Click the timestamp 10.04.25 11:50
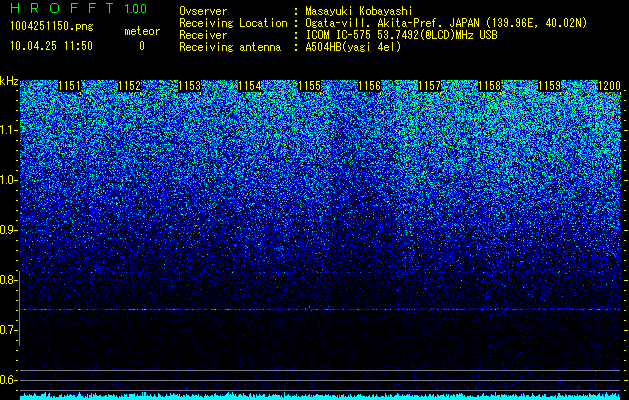The image size is (629, 400). point(51,46)
